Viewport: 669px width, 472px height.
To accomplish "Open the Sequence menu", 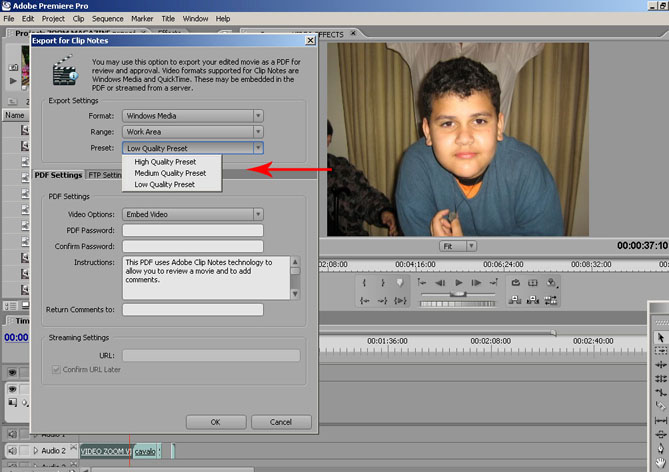I will 107,18.
